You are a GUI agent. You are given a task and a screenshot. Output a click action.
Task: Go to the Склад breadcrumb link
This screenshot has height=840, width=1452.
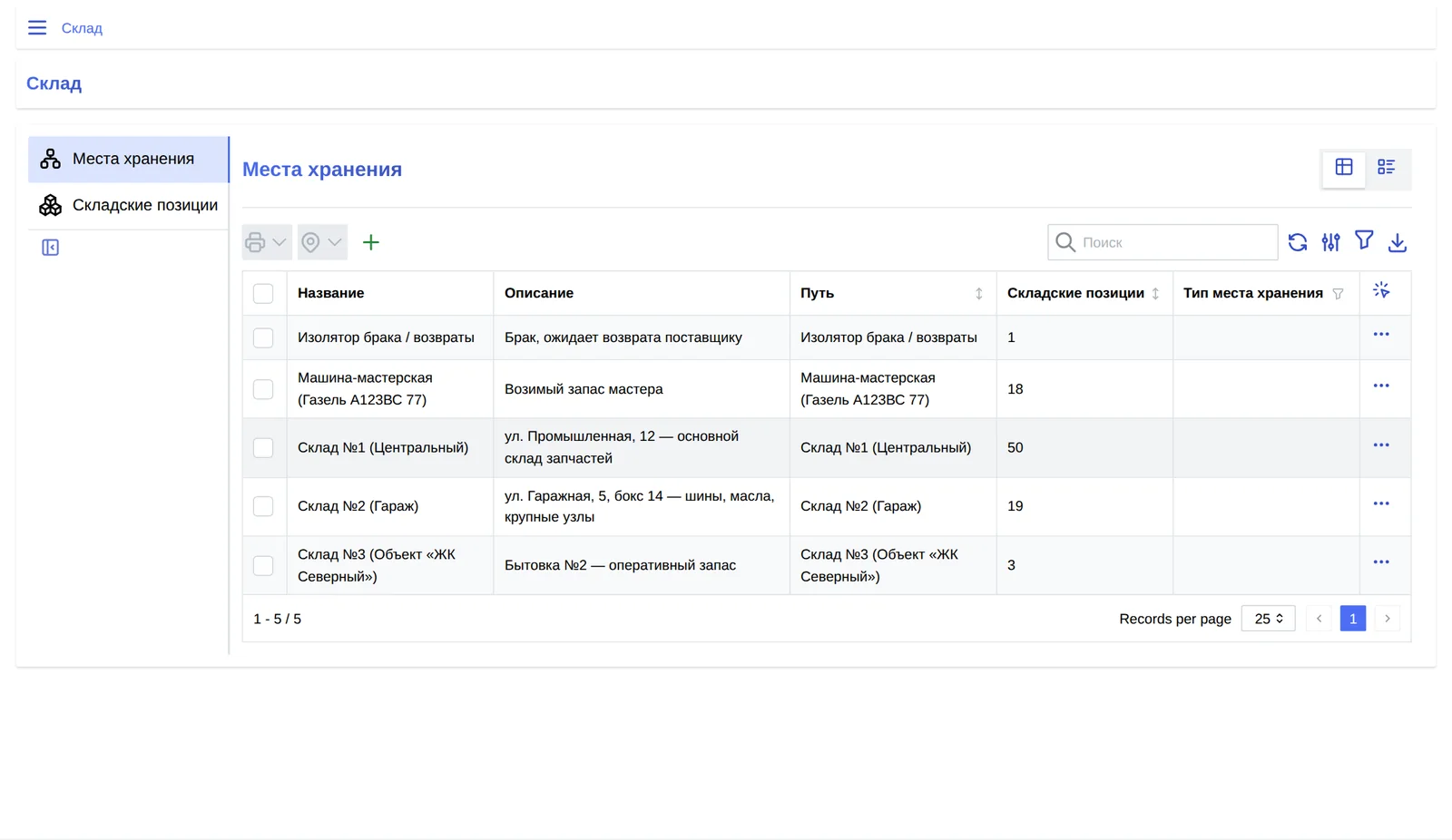82,28
